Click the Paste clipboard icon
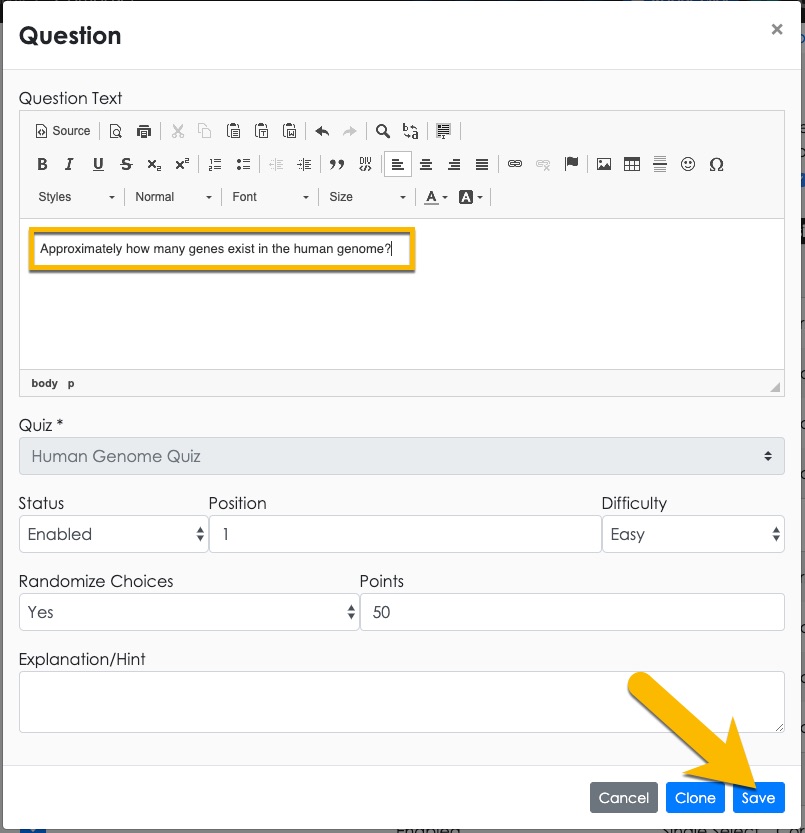This screenshot has width=805, height=833. click(x=233, y=131)
